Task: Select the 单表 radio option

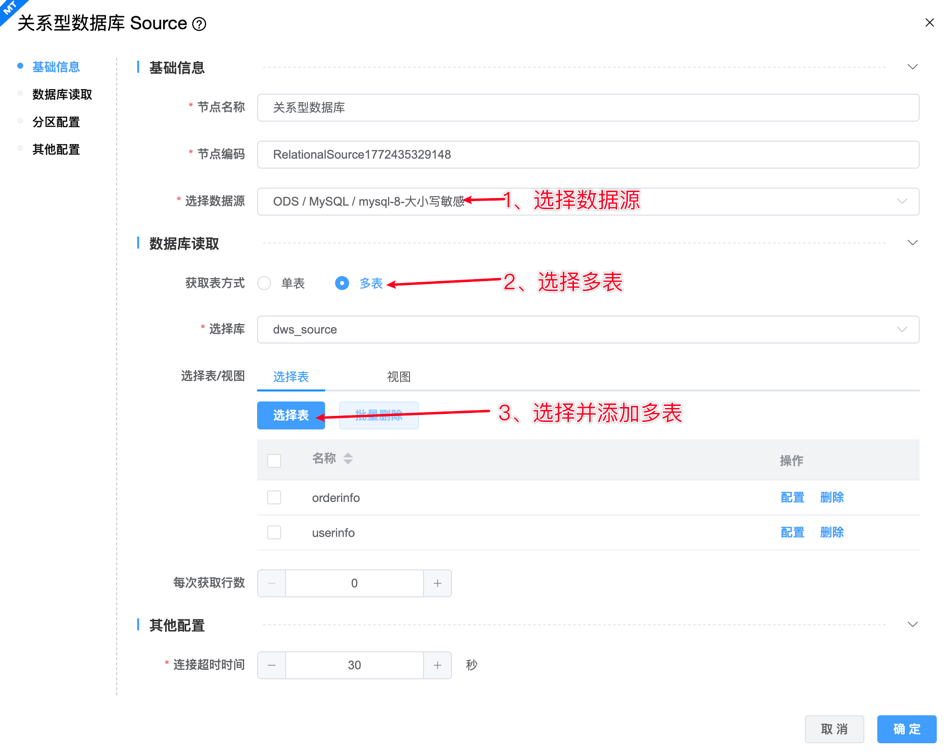Action: coord(264,283)
